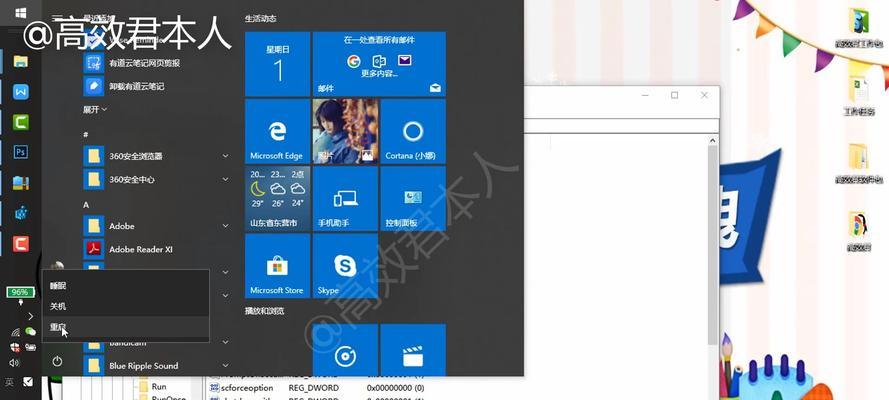Minimize the registry window behind Start
Image resolution: width=889 pixels, height=400 pixels.
click(645, 95)
